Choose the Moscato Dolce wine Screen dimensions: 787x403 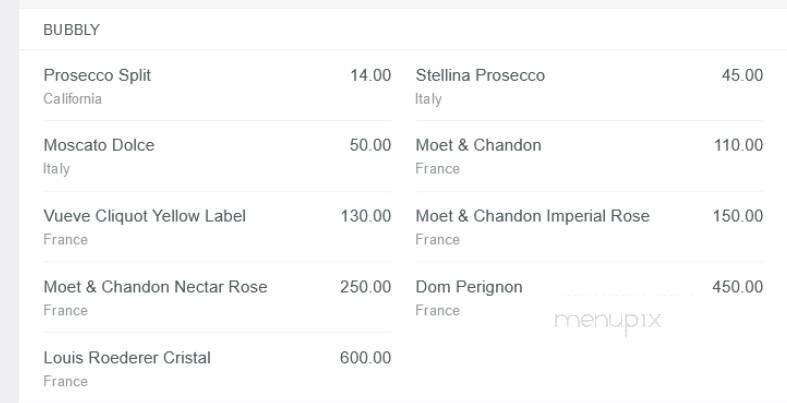pyautogui.click(x=99, y=146)
